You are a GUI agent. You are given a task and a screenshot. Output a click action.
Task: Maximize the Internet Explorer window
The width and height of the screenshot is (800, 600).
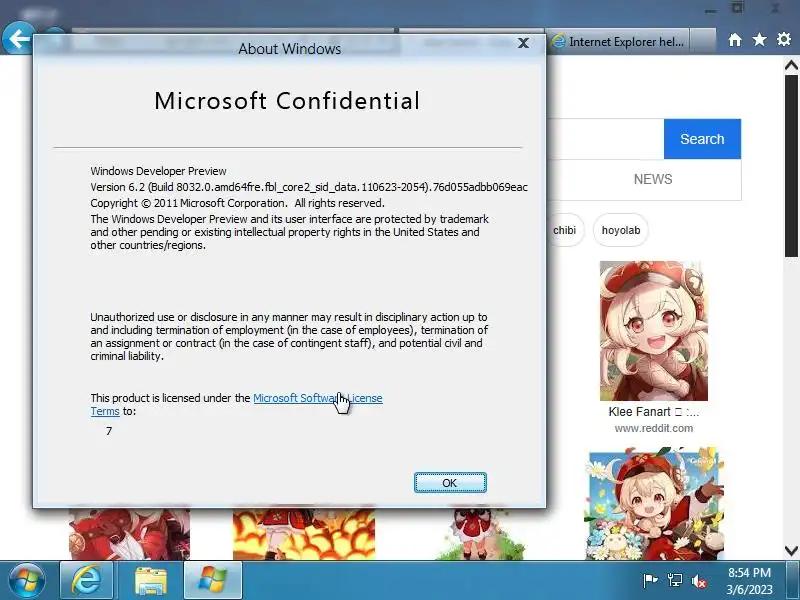[x=738, y=8]
